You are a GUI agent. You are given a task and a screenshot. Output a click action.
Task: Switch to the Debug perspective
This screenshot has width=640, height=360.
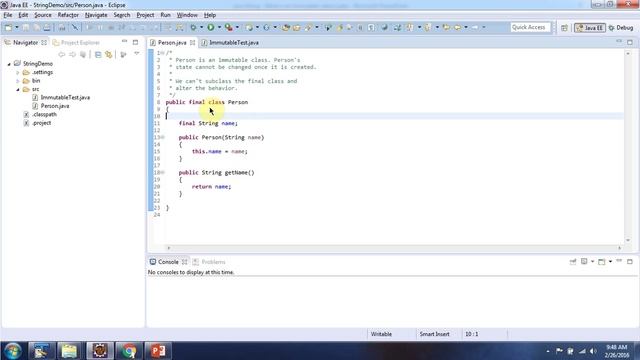tap(621, 28)
